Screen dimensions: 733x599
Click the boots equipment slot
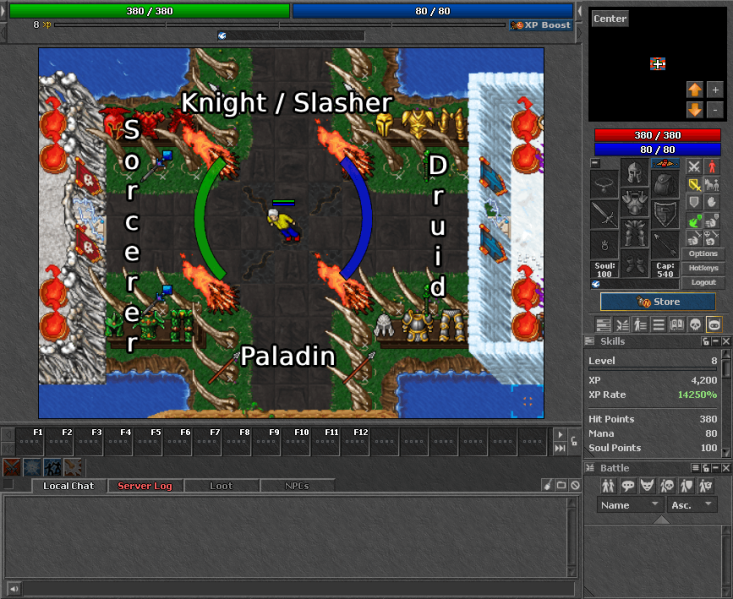click(x=634, y=263)
